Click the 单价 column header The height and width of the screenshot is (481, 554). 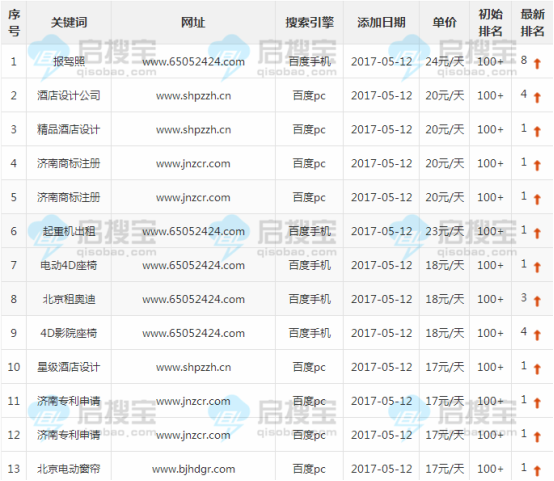444,23
